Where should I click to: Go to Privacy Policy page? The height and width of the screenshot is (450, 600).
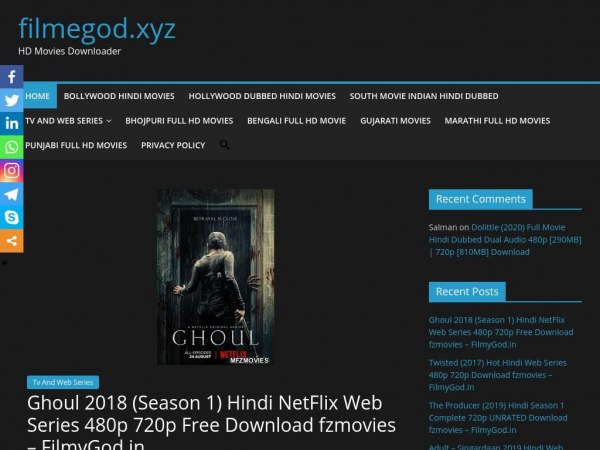point(173,145)
